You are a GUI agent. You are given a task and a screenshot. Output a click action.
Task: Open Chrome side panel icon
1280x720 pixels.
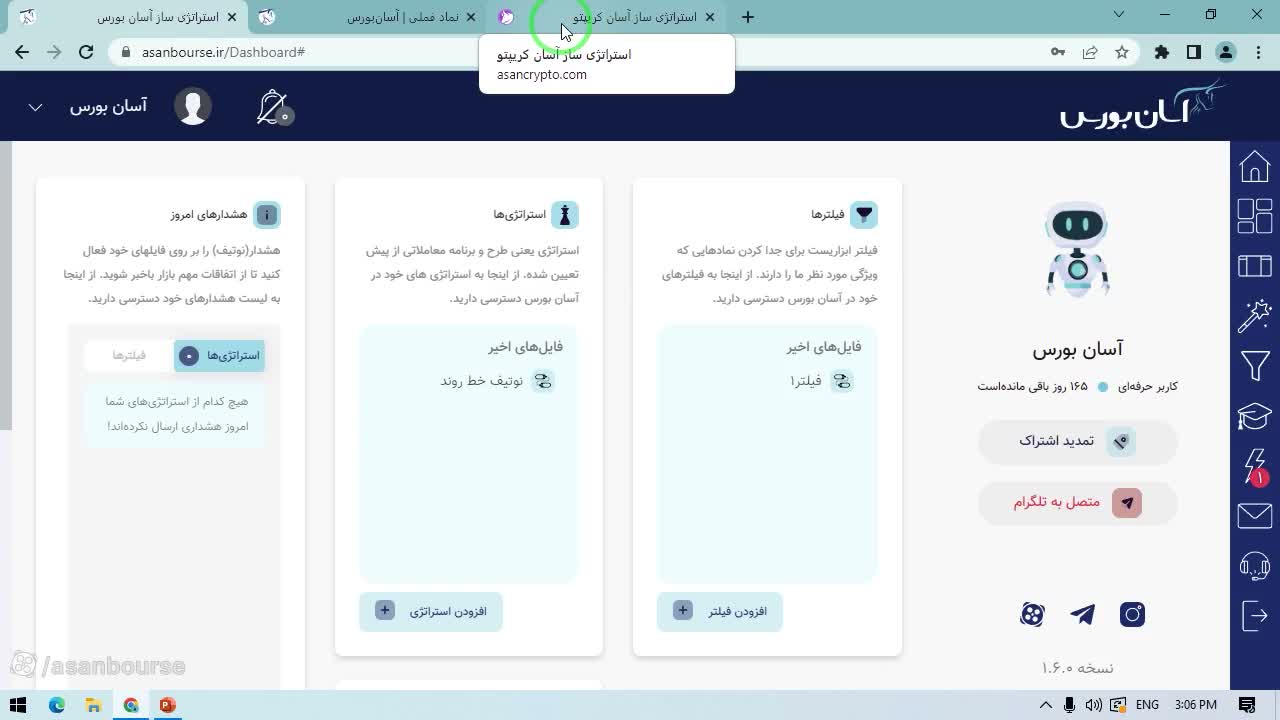(x=1194, y=52)
